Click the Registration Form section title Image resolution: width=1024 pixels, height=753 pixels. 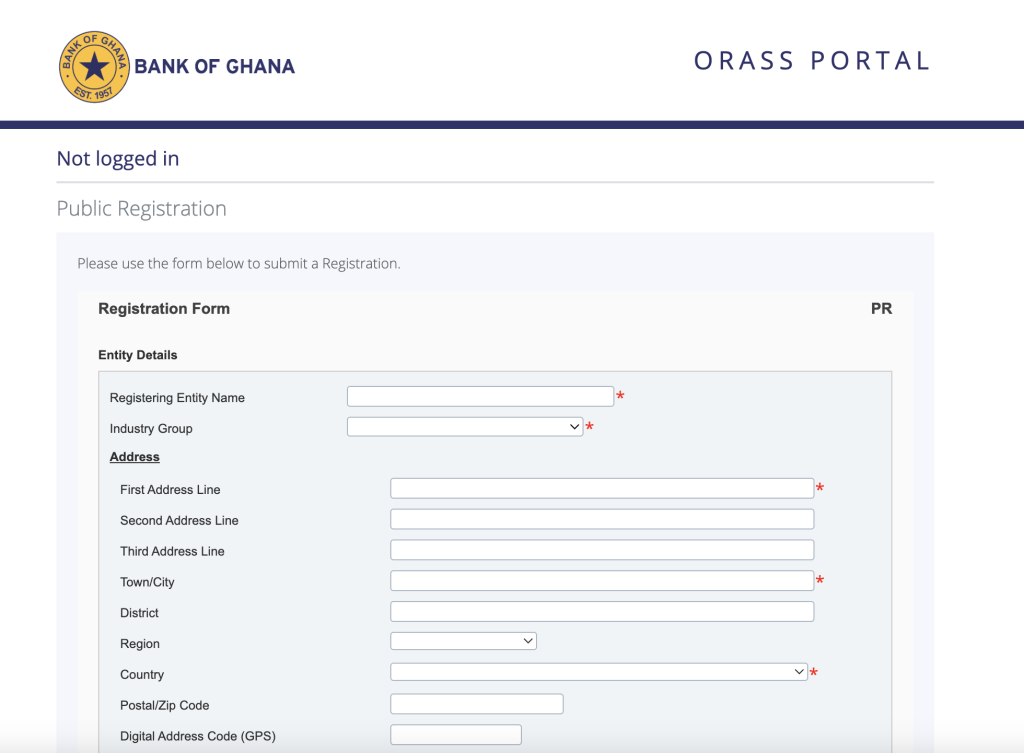164,309
